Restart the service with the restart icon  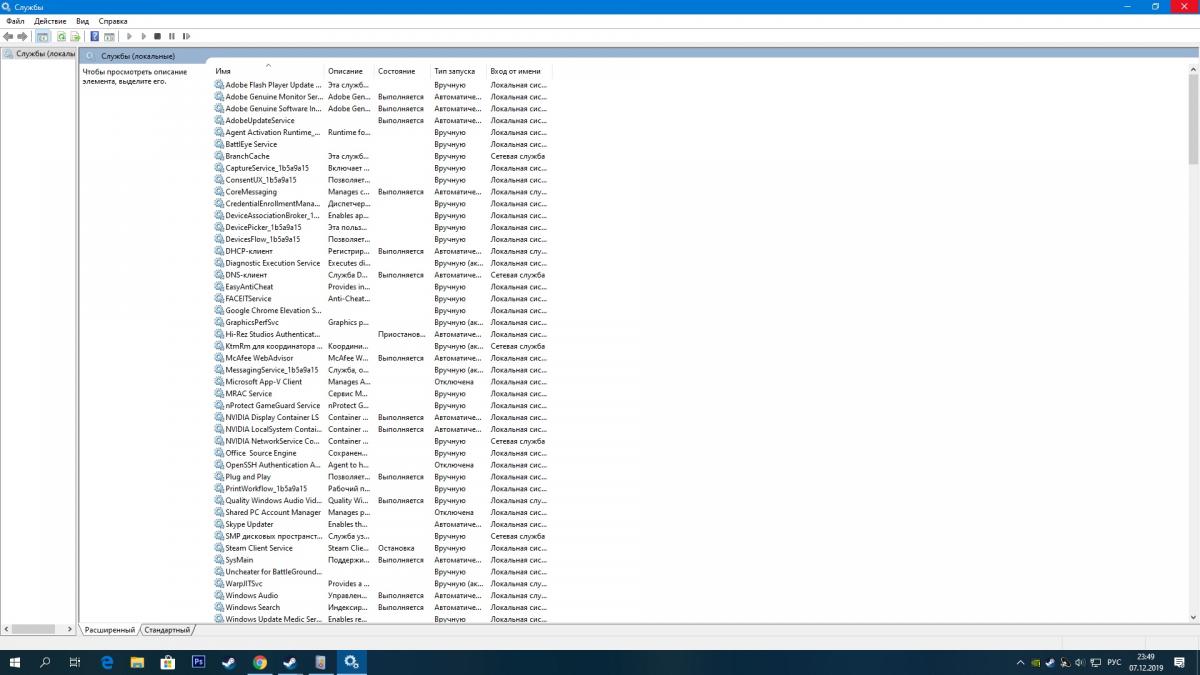point(186,36)
